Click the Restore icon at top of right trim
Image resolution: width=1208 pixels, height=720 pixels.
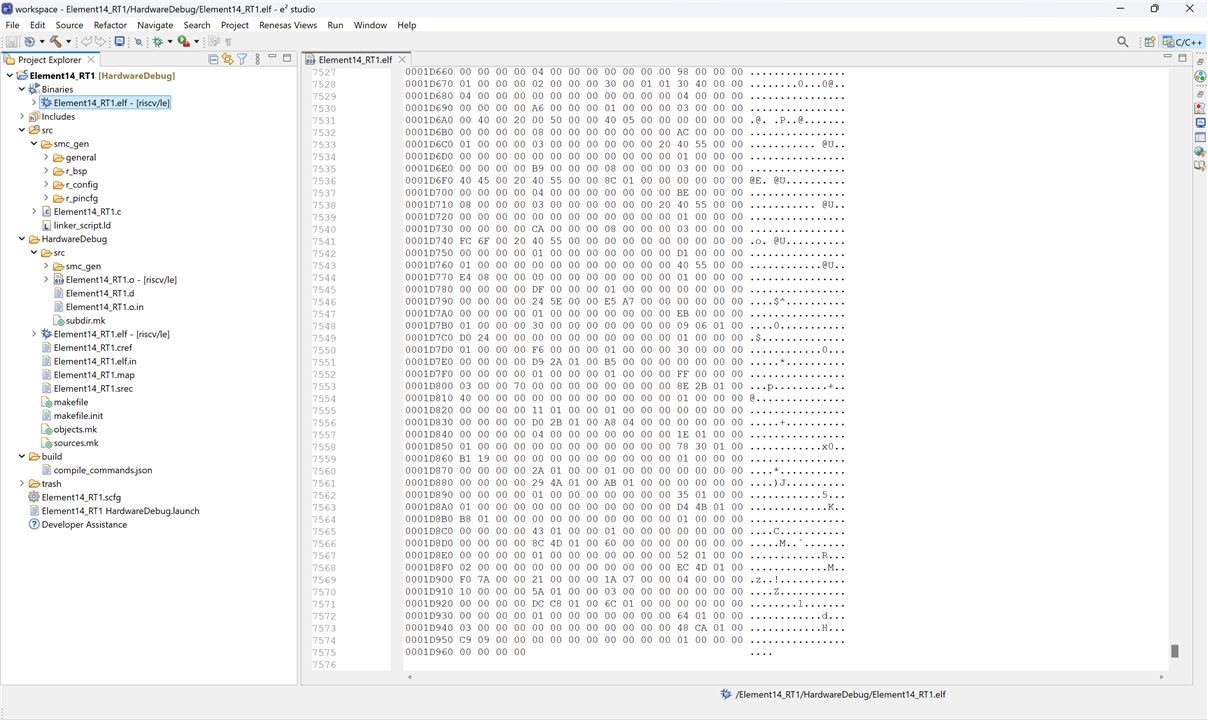[x=1200, y=62]
